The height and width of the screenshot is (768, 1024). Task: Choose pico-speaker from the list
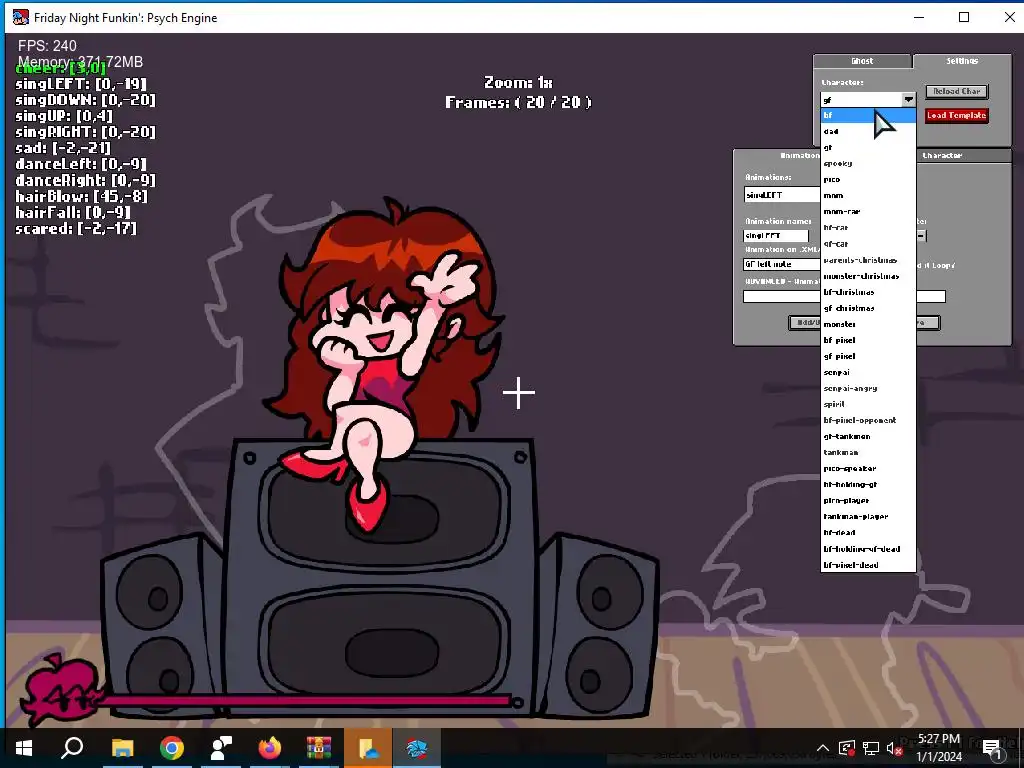tap(868, 468)
